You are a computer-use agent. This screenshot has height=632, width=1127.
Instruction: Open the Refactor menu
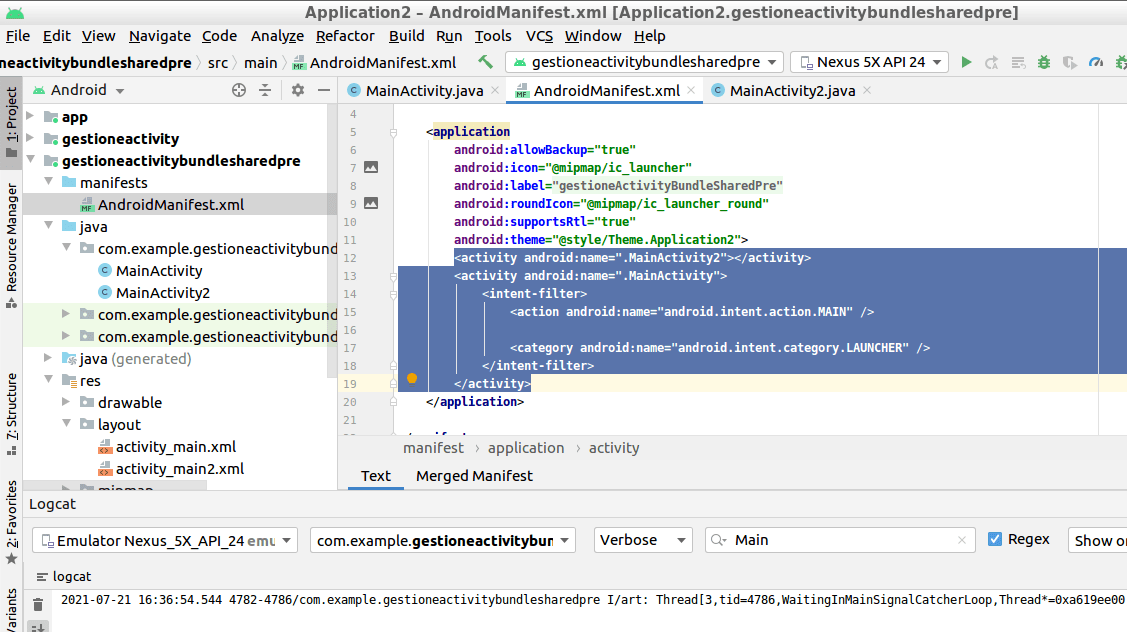pos(345,36)
